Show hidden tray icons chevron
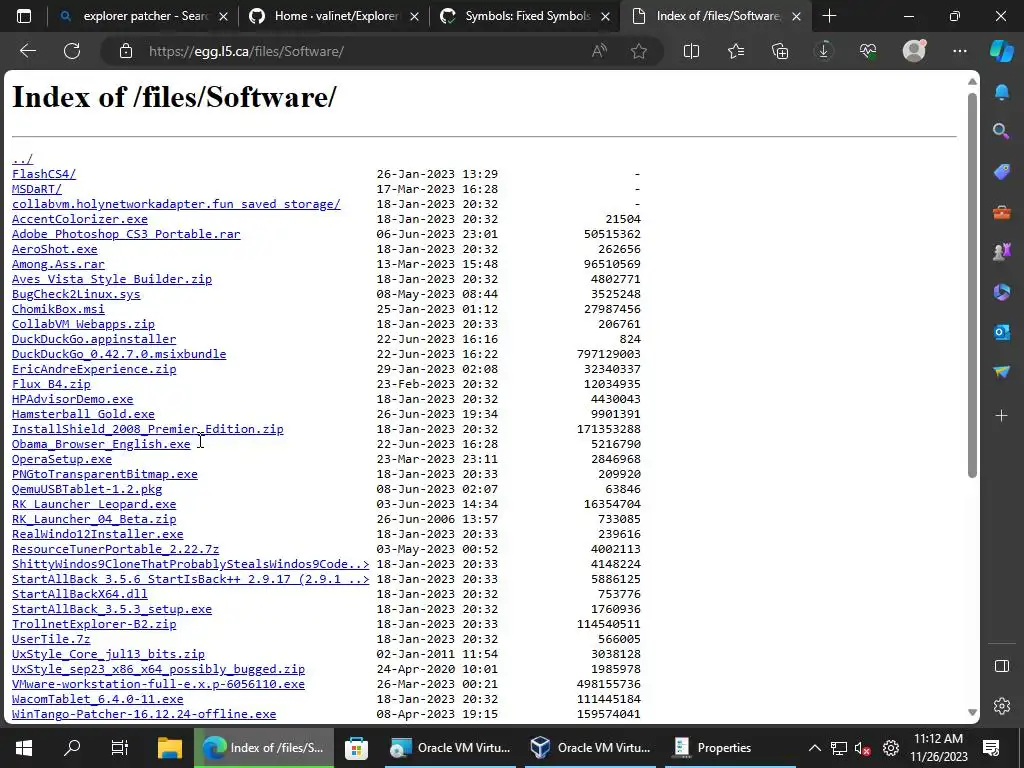The image size is (1024, 768). [814, 748]
